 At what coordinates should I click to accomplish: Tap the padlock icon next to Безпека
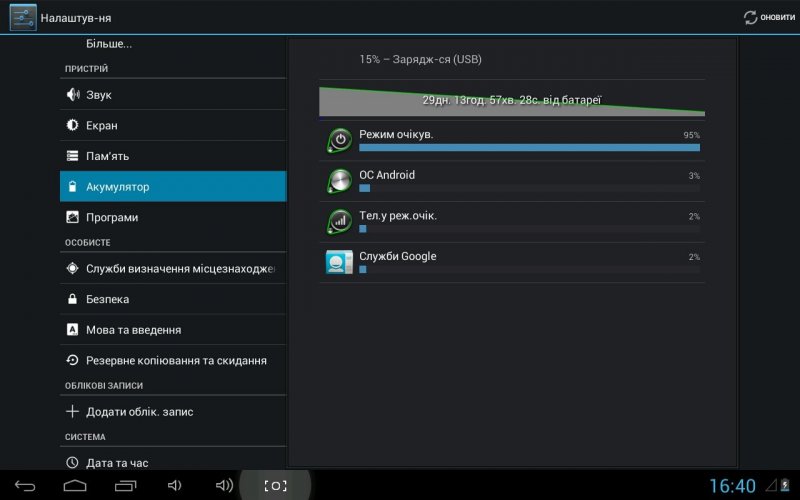click(72, 298)
